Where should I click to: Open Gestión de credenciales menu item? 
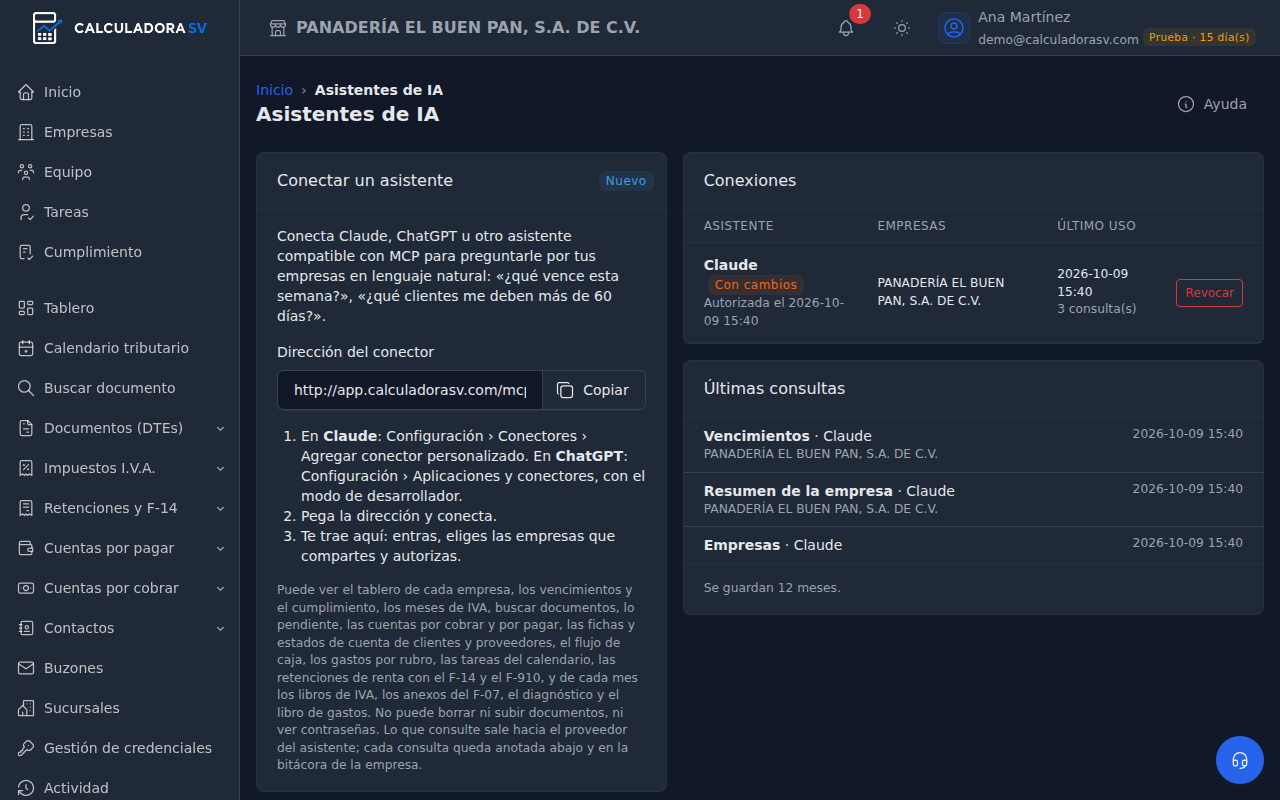point(120,748)
